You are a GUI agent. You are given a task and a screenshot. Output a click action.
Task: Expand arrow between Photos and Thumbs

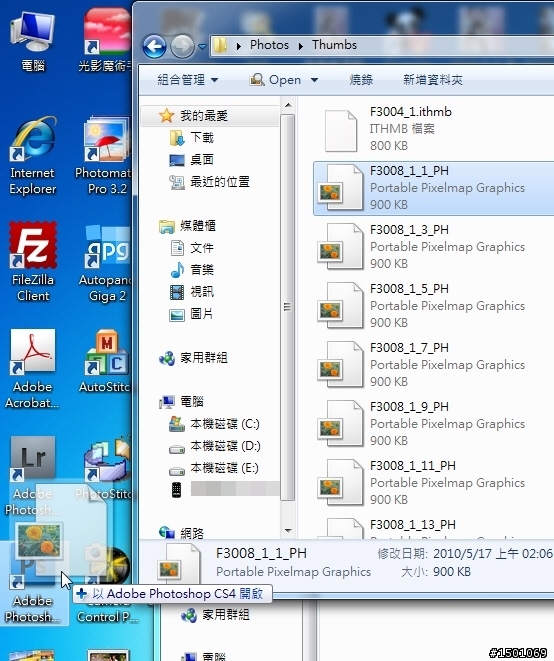tap(301, 46)
